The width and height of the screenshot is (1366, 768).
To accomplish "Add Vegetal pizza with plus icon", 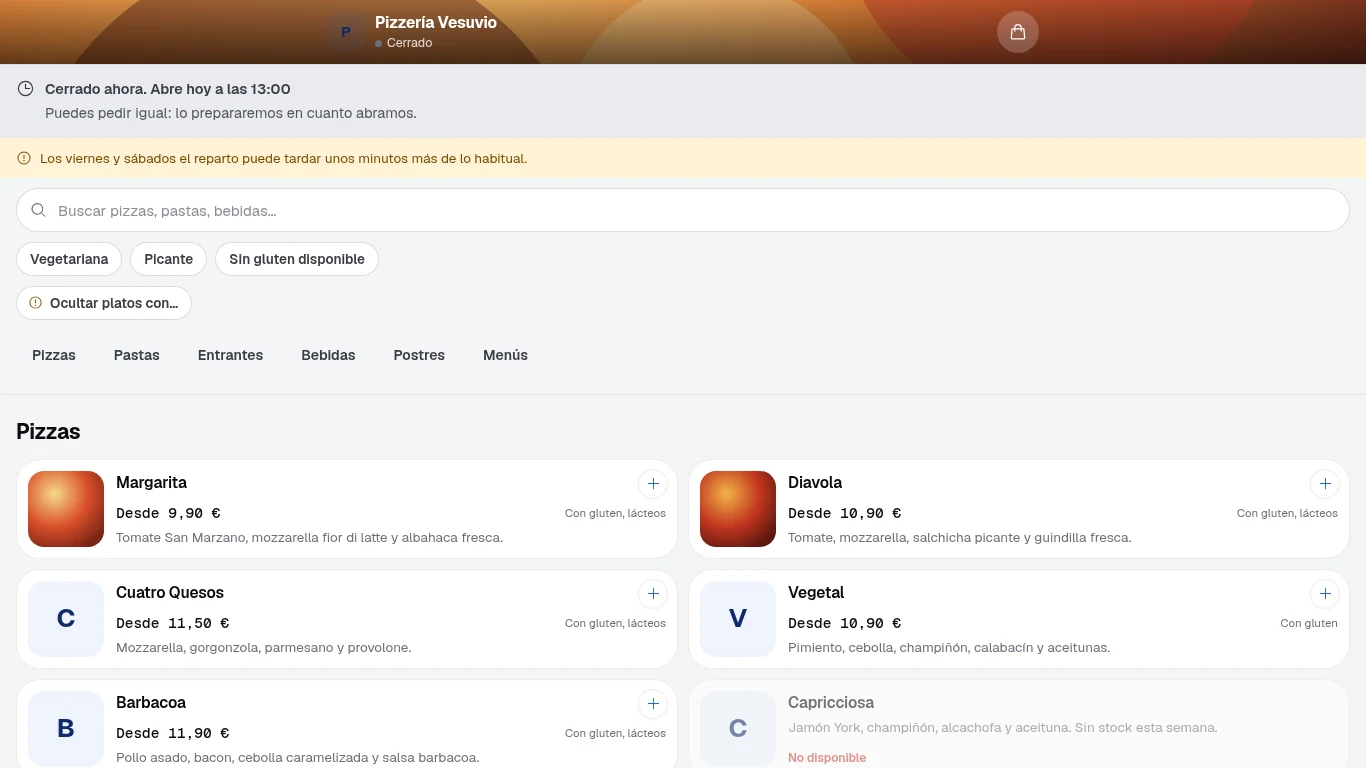I will (x=1325, y=594).
